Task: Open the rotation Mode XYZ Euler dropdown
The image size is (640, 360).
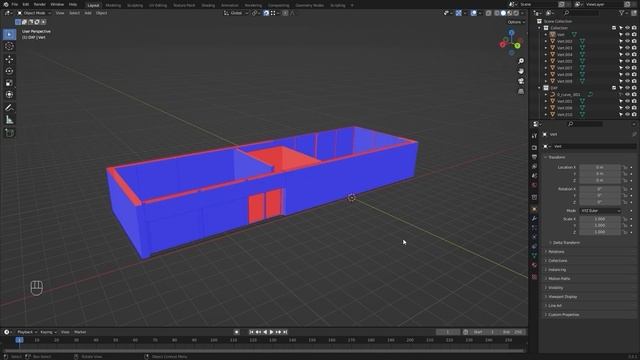Action: point(600,211)
